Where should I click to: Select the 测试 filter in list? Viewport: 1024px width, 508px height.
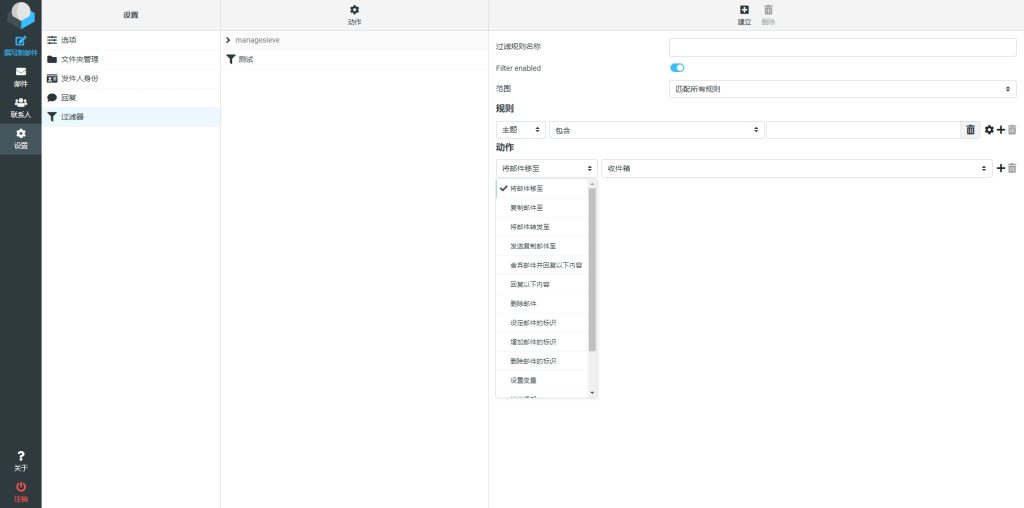point(355,59)
